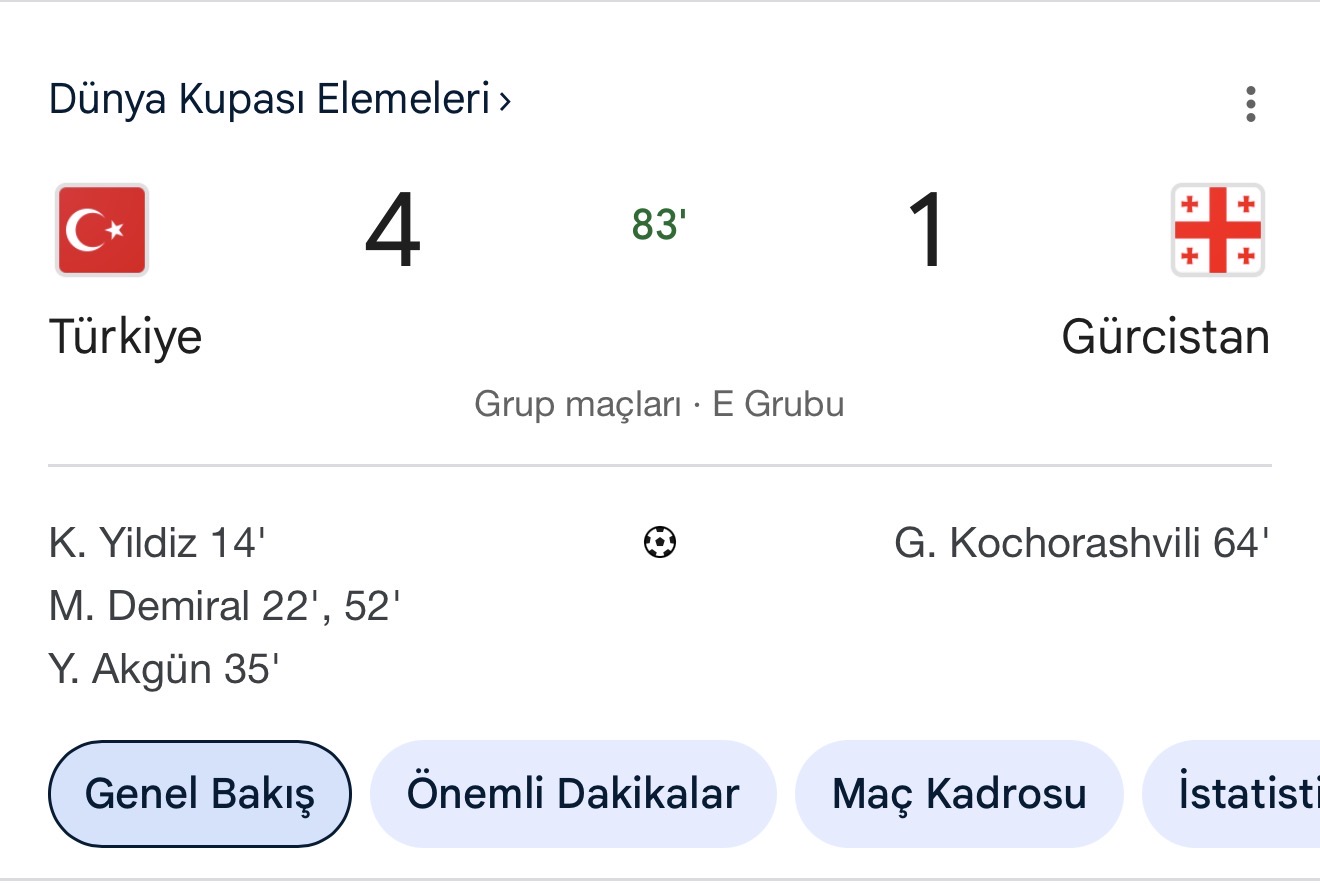Click the K. Yildiz 14' goal entry
Image resolution: width=1320 pixels, height=885 pixels.
[x=157, y=544]
